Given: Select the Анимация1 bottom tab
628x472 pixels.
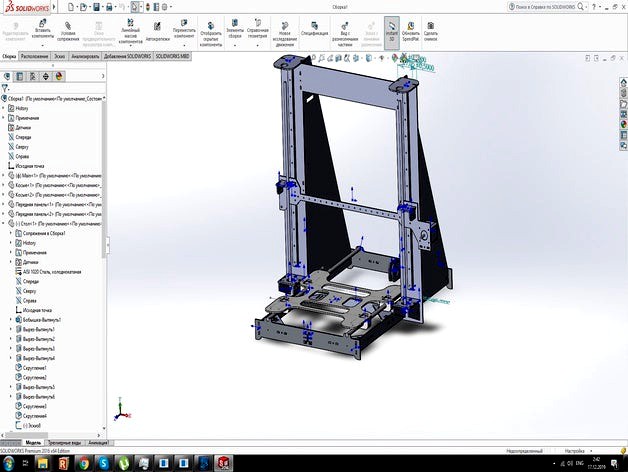Looking at the screenshot, I should (99, 443).
